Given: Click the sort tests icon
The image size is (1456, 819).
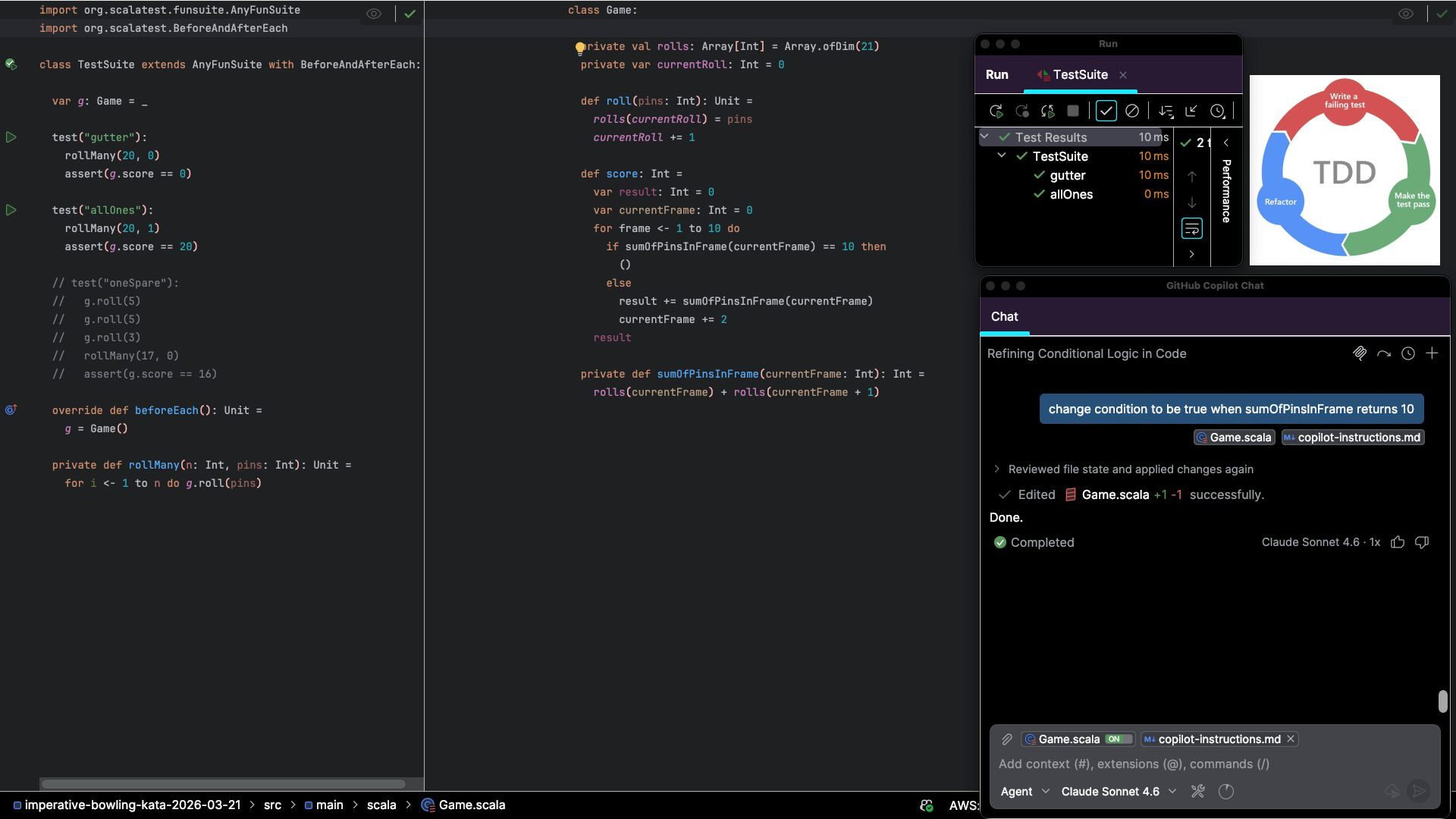Looking at the screenshot, I should [1166, 111].
